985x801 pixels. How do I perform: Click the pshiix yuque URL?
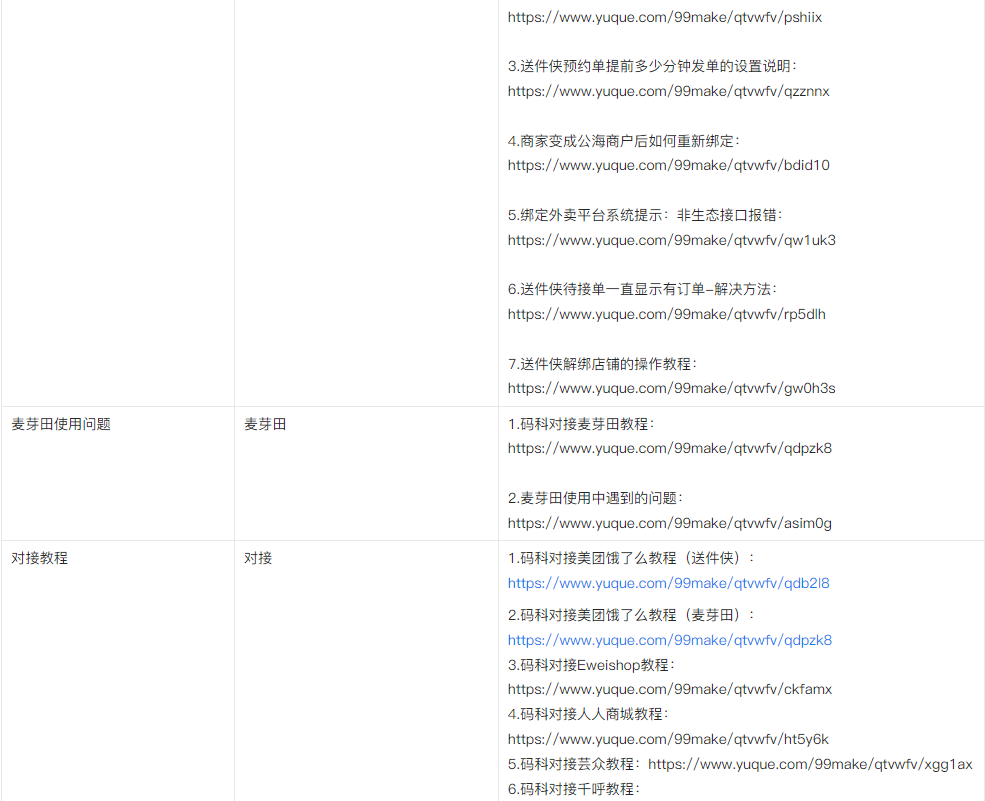coord(665,17)
